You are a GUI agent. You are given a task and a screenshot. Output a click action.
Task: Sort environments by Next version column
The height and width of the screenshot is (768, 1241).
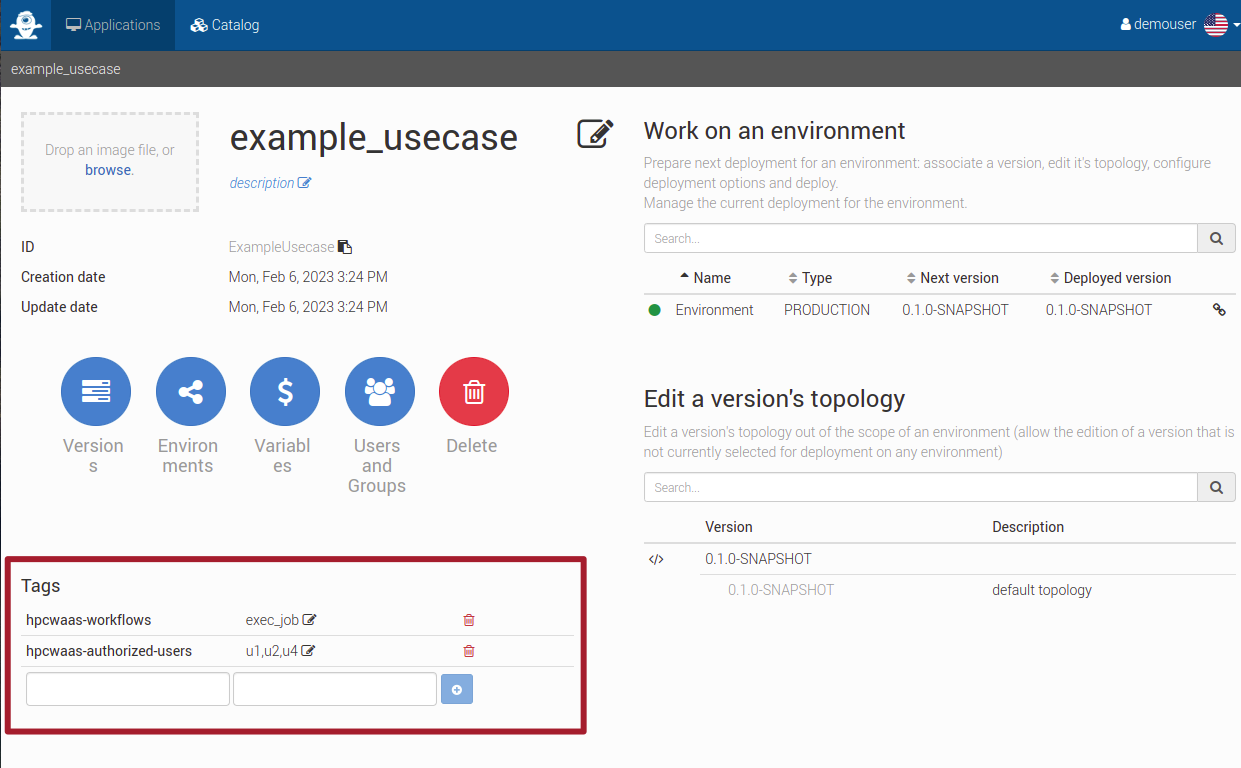[x=952, y=278]
